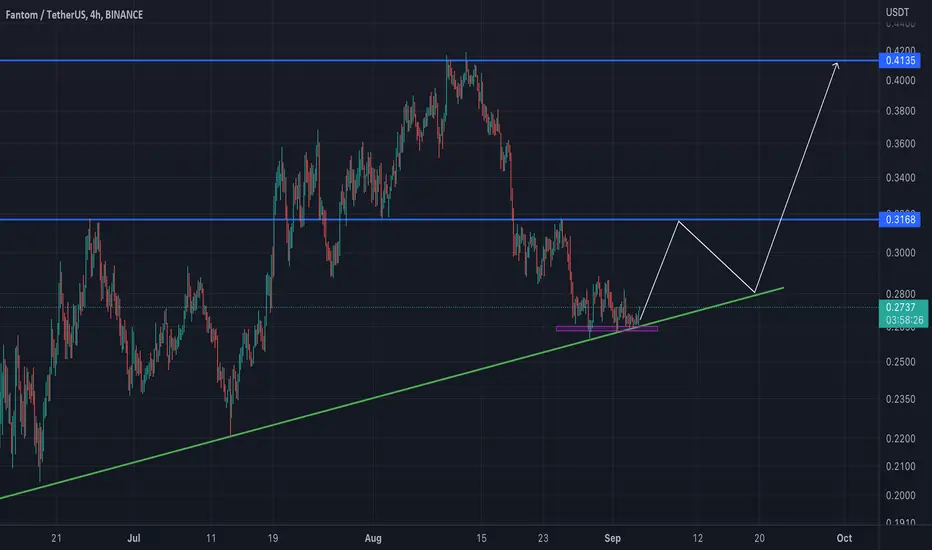Click the 15 date axis label
Viewport: 932px width, 550px height.
click(481, 538)
